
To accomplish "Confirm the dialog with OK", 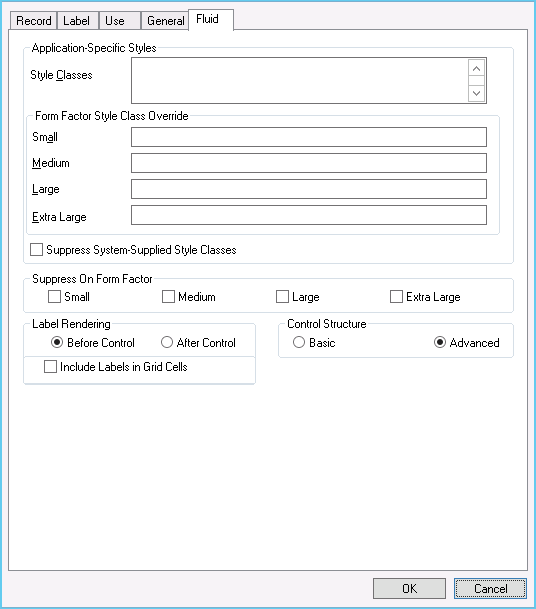I will [x=409, y=589].
